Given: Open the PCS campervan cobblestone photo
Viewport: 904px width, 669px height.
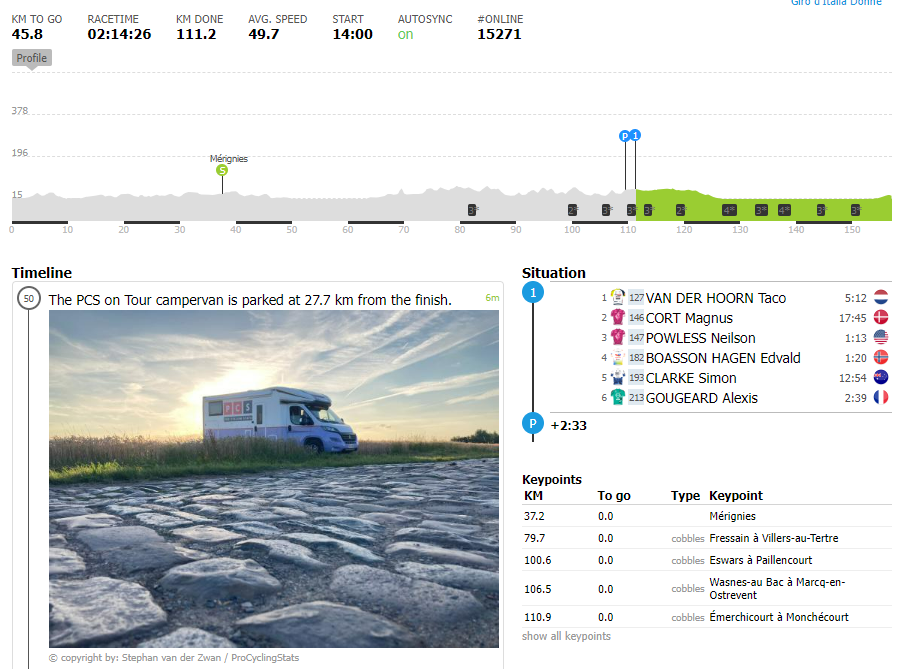Looking at the screenshot, I should coord(274,479).
